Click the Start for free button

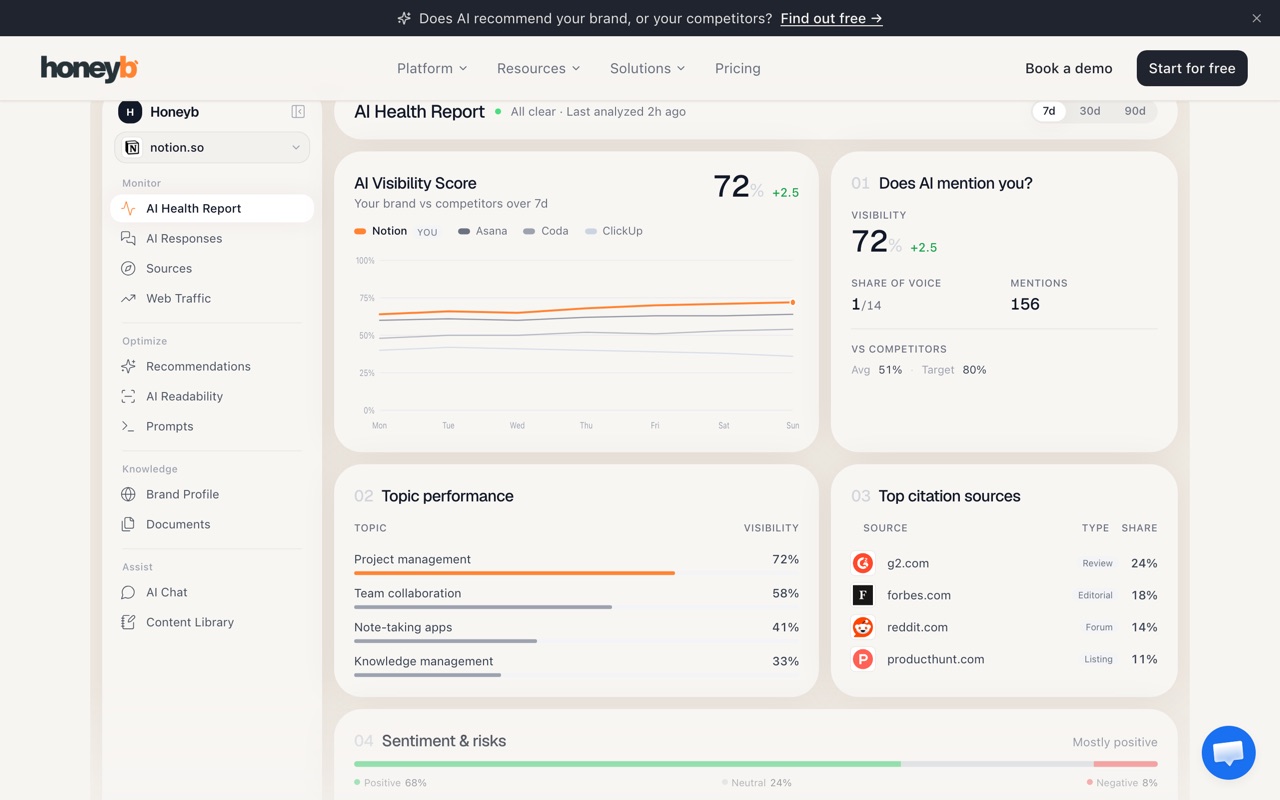tap(1192, 68)
